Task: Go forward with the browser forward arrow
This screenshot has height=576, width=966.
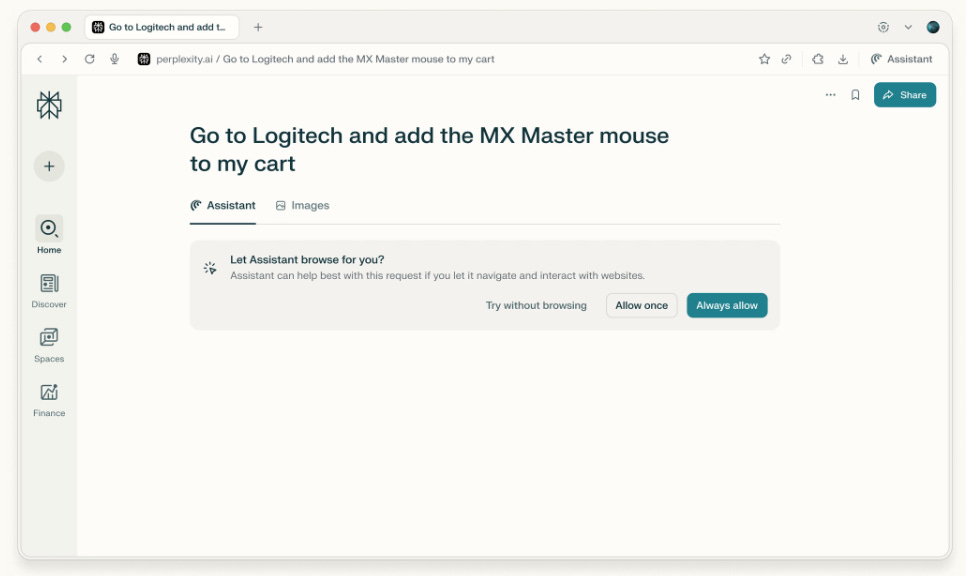Action: click(x=65, y=59)
